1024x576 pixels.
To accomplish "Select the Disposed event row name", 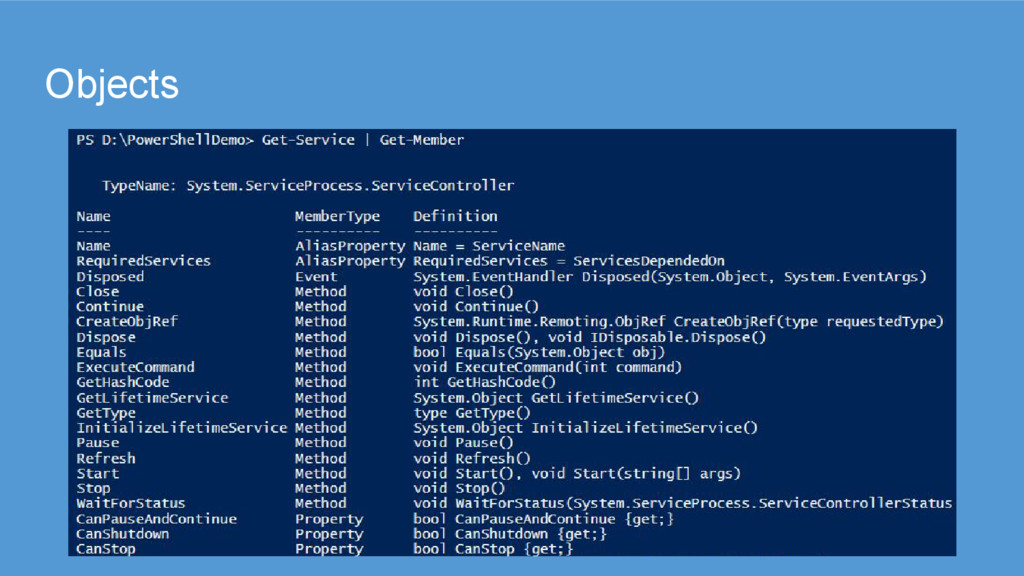I will (x=110, y=276).
